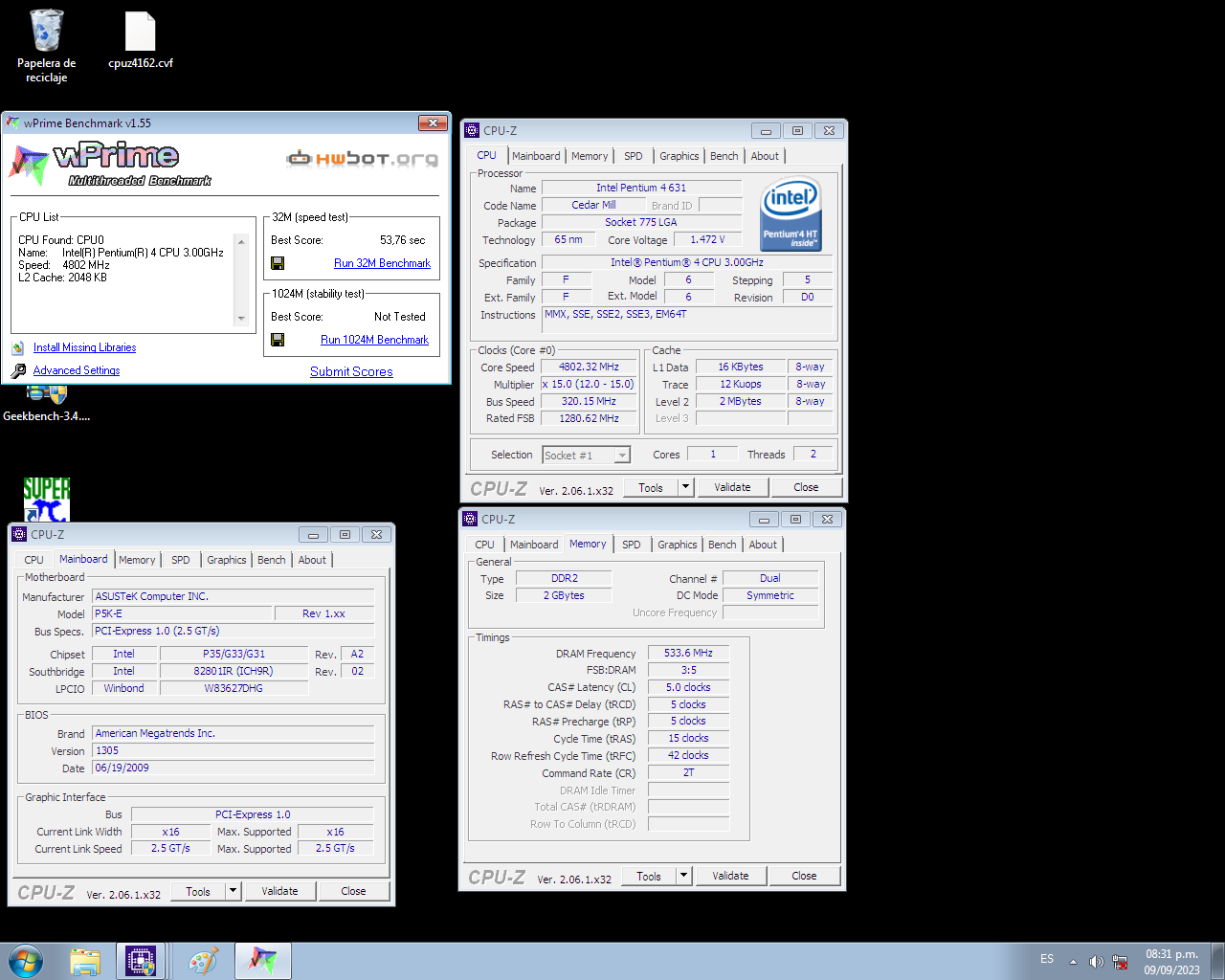This screenshot has width=1225, height=980.
Task: Click the ES language indicator in the taskbar
Action: pos(1047,959)
